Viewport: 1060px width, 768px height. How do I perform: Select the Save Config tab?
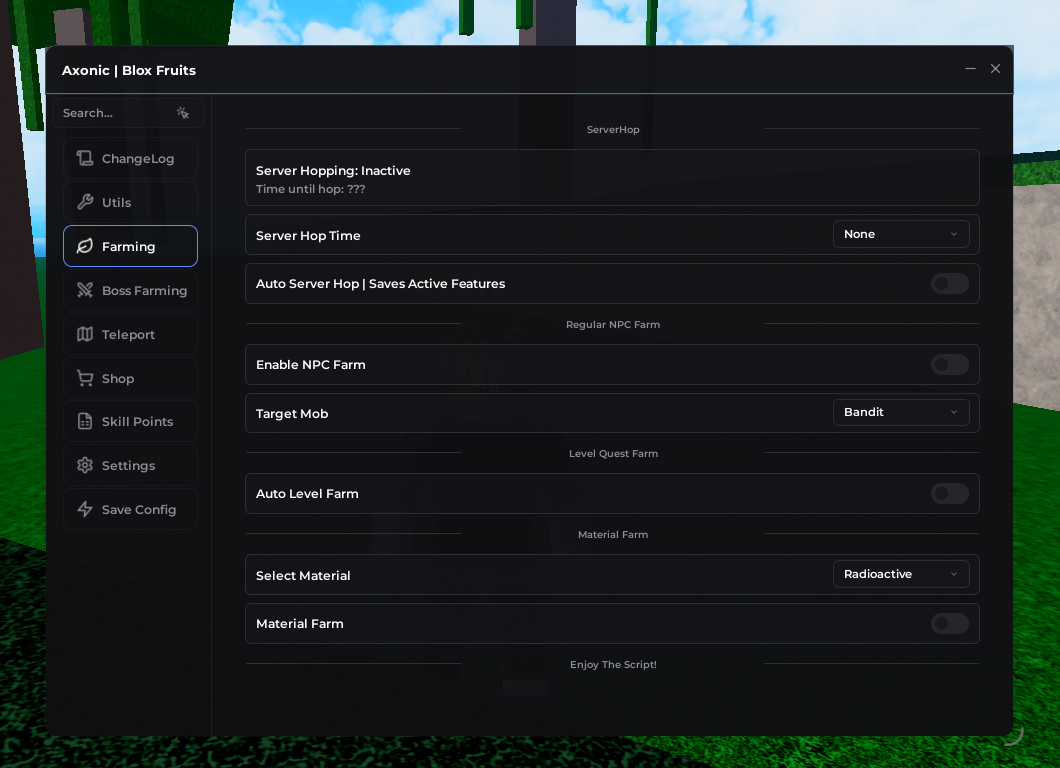coord(130,509)
